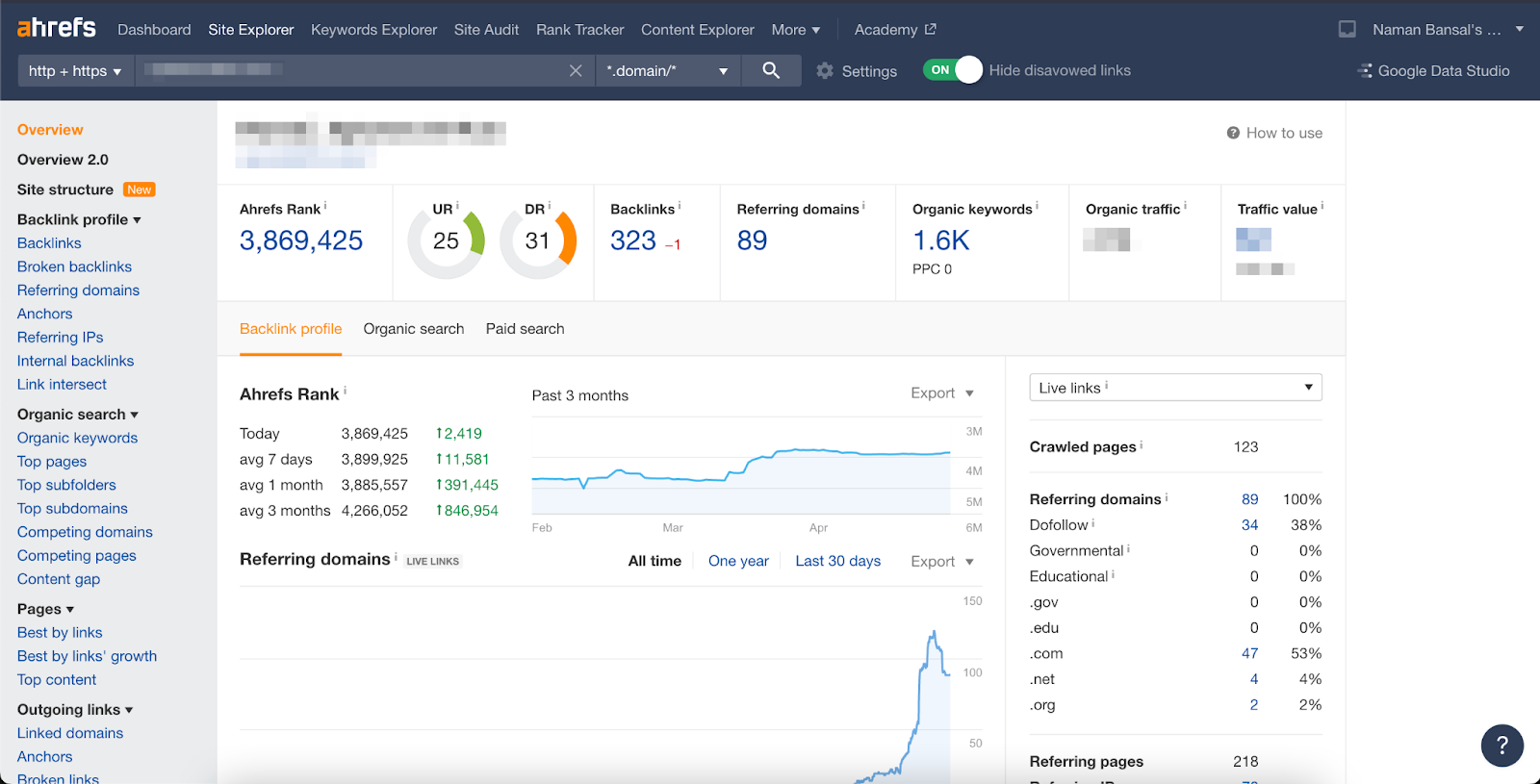Open the Live links dropdown

1175,388
